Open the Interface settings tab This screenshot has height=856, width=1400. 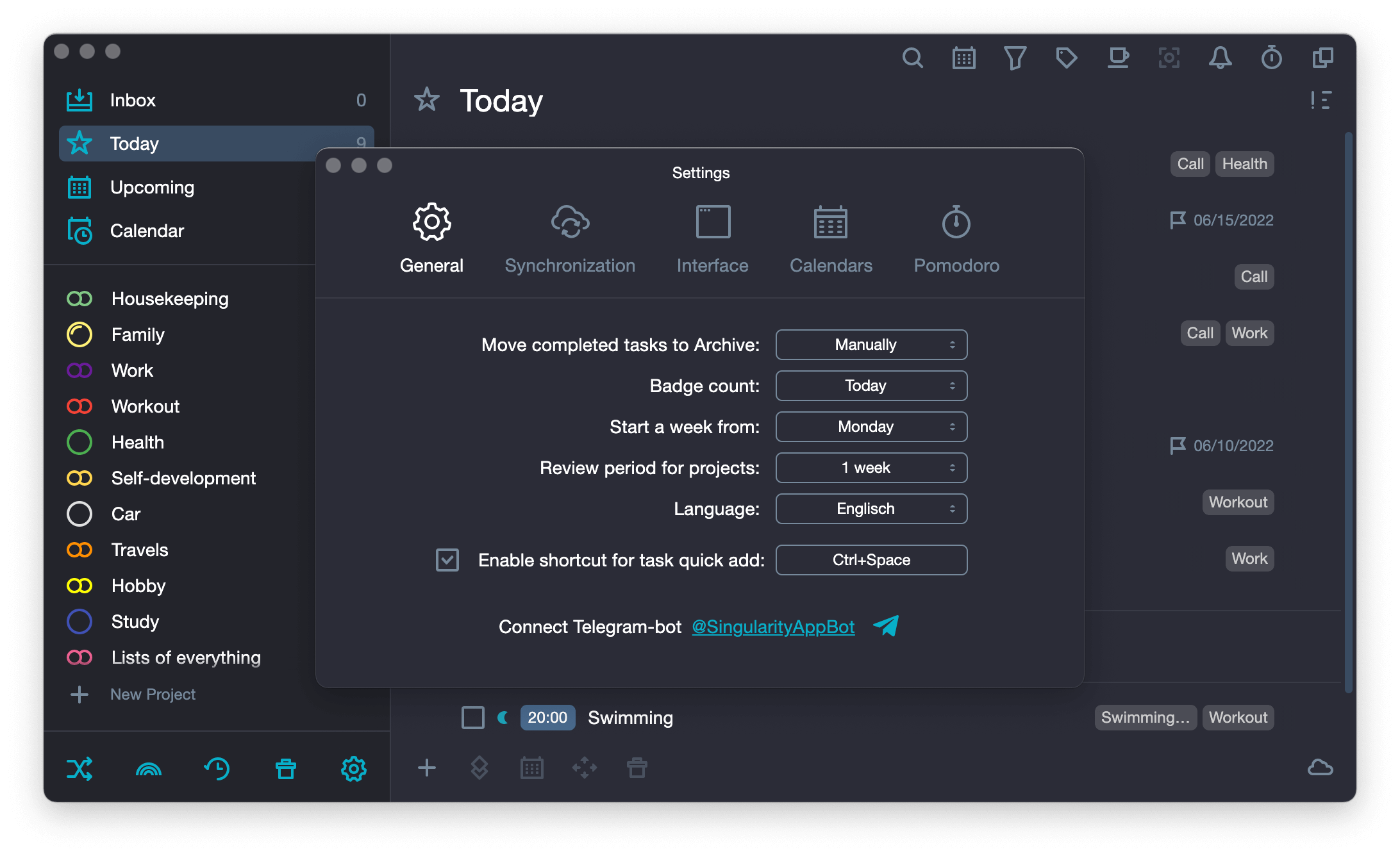tap(713, 239)
